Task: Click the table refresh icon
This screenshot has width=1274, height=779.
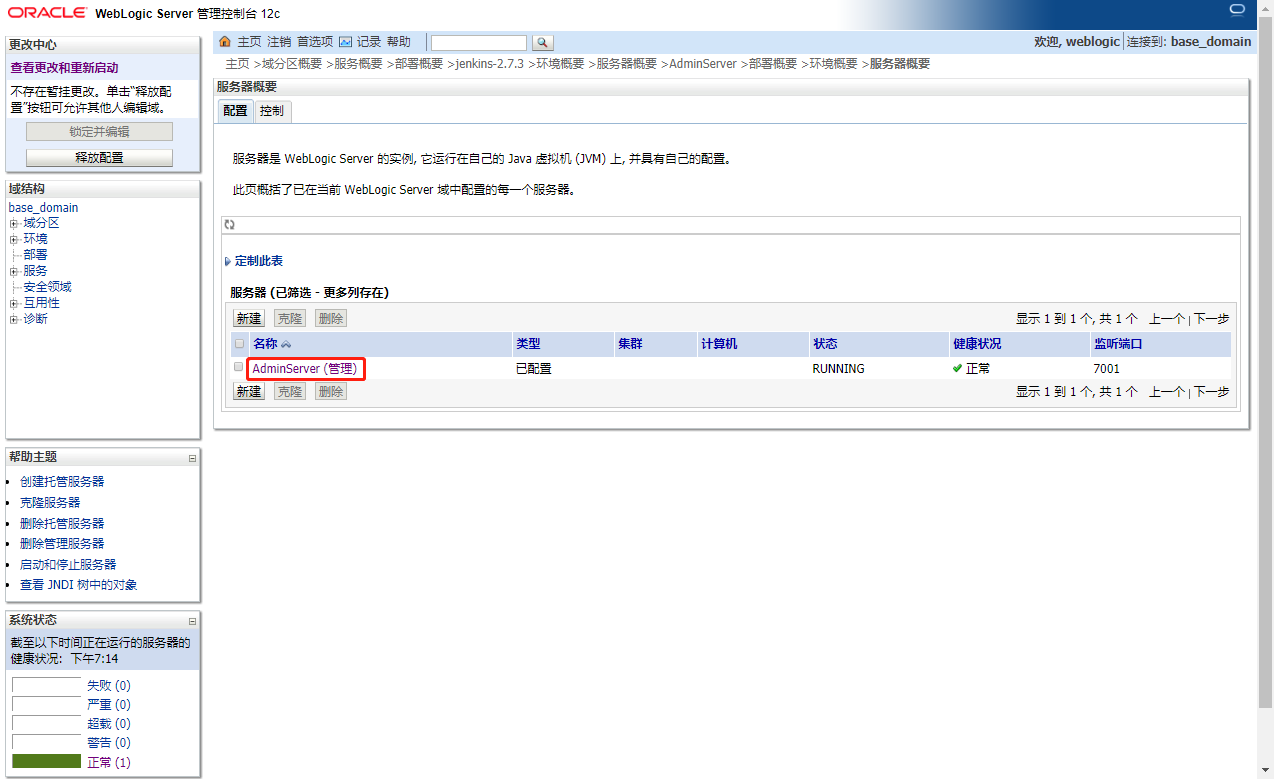Action: pyautogui.click(x=229, y=225)
